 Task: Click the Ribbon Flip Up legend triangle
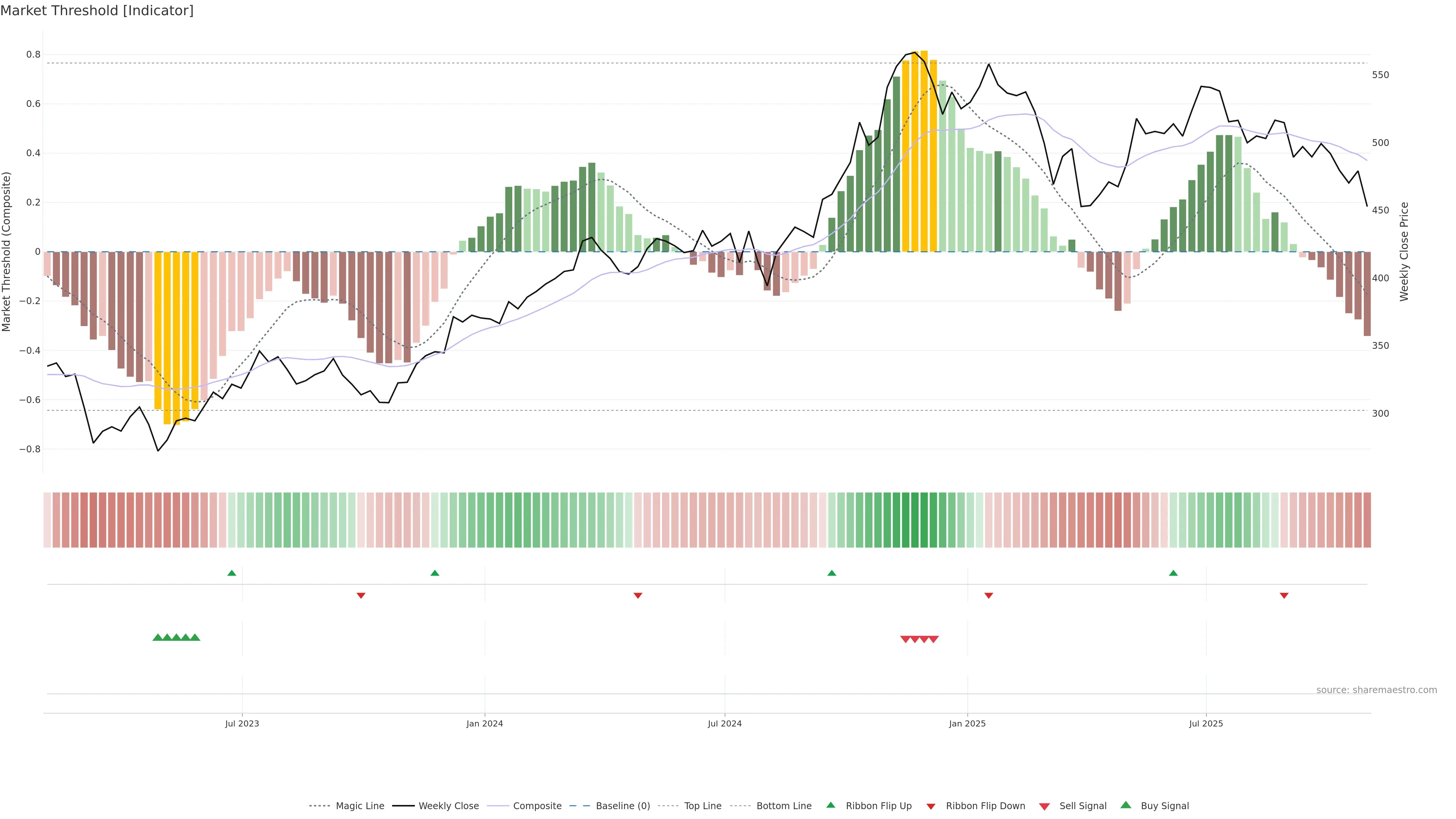[830, 805]
